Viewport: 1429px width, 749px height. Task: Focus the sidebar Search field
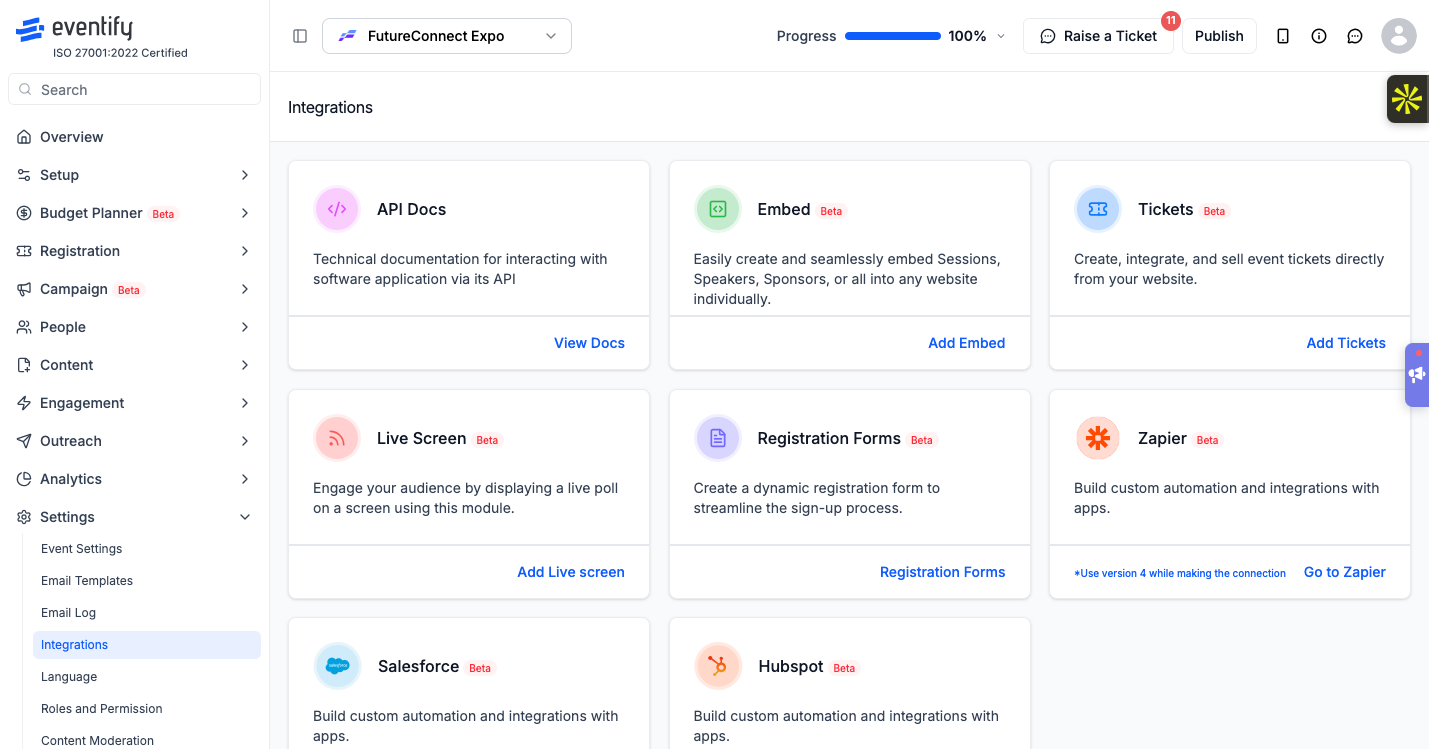[x=134, y=90]
